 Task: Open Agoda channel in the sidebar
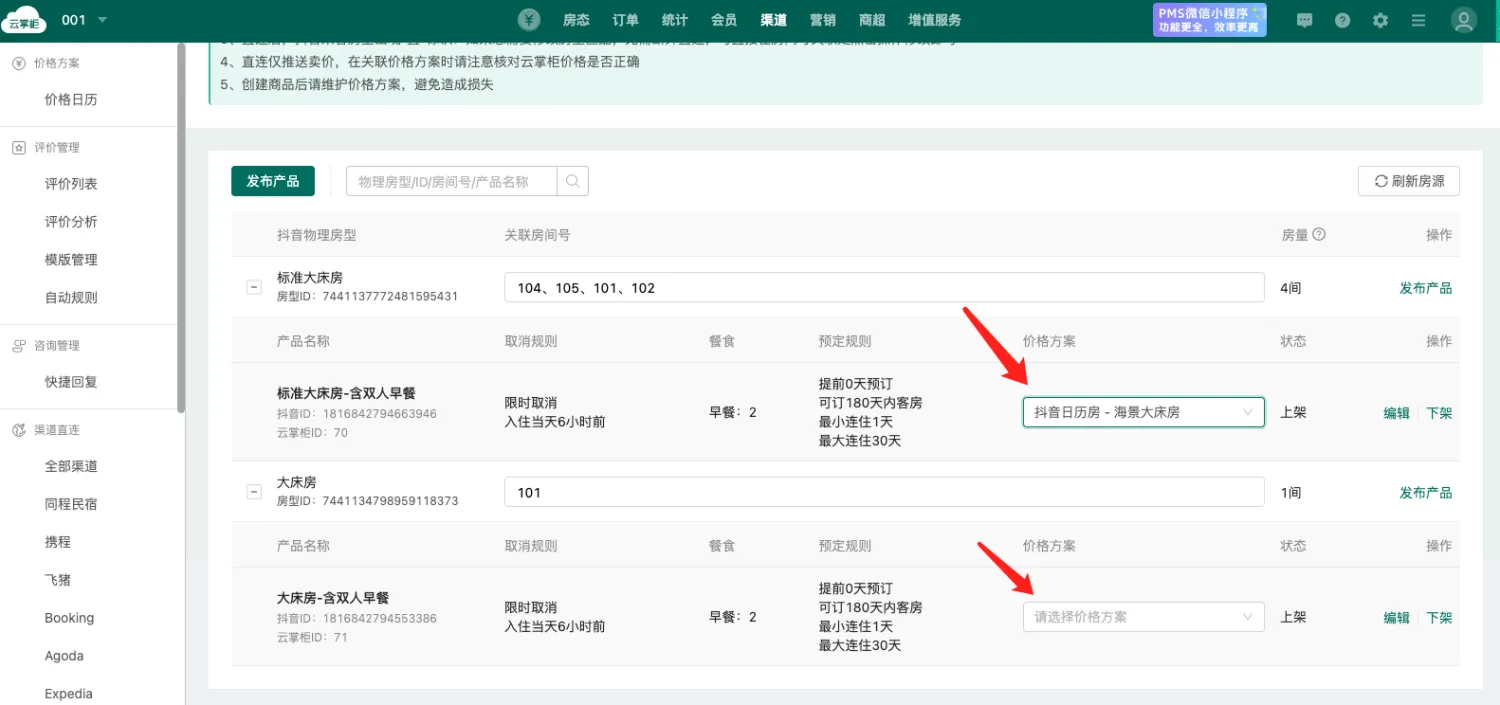point(64,656)
